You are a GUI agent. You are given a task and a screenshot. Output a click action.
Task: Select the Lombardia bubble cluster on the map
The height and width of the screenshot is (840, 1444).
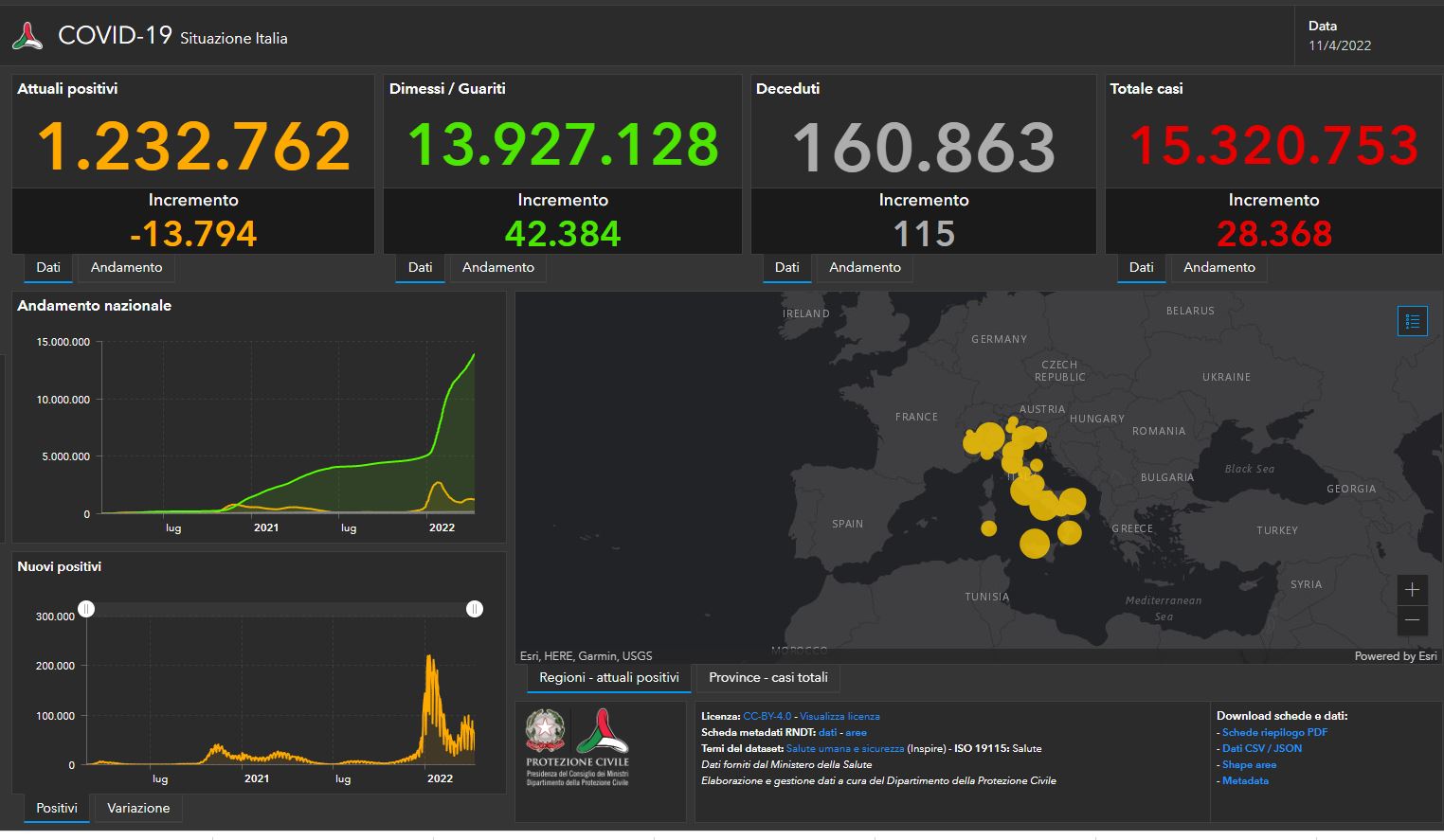[985, 438]
